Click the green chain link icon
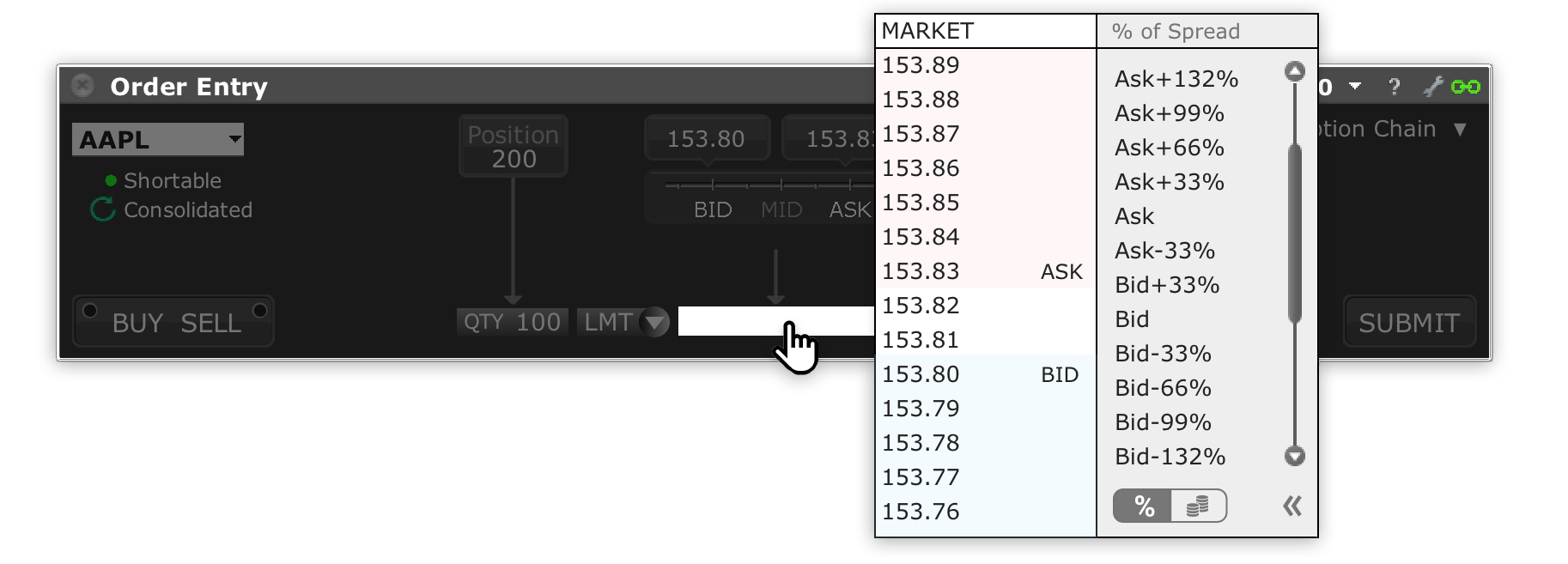This screenshot has width=1568, height=564. pos(1467,86)
